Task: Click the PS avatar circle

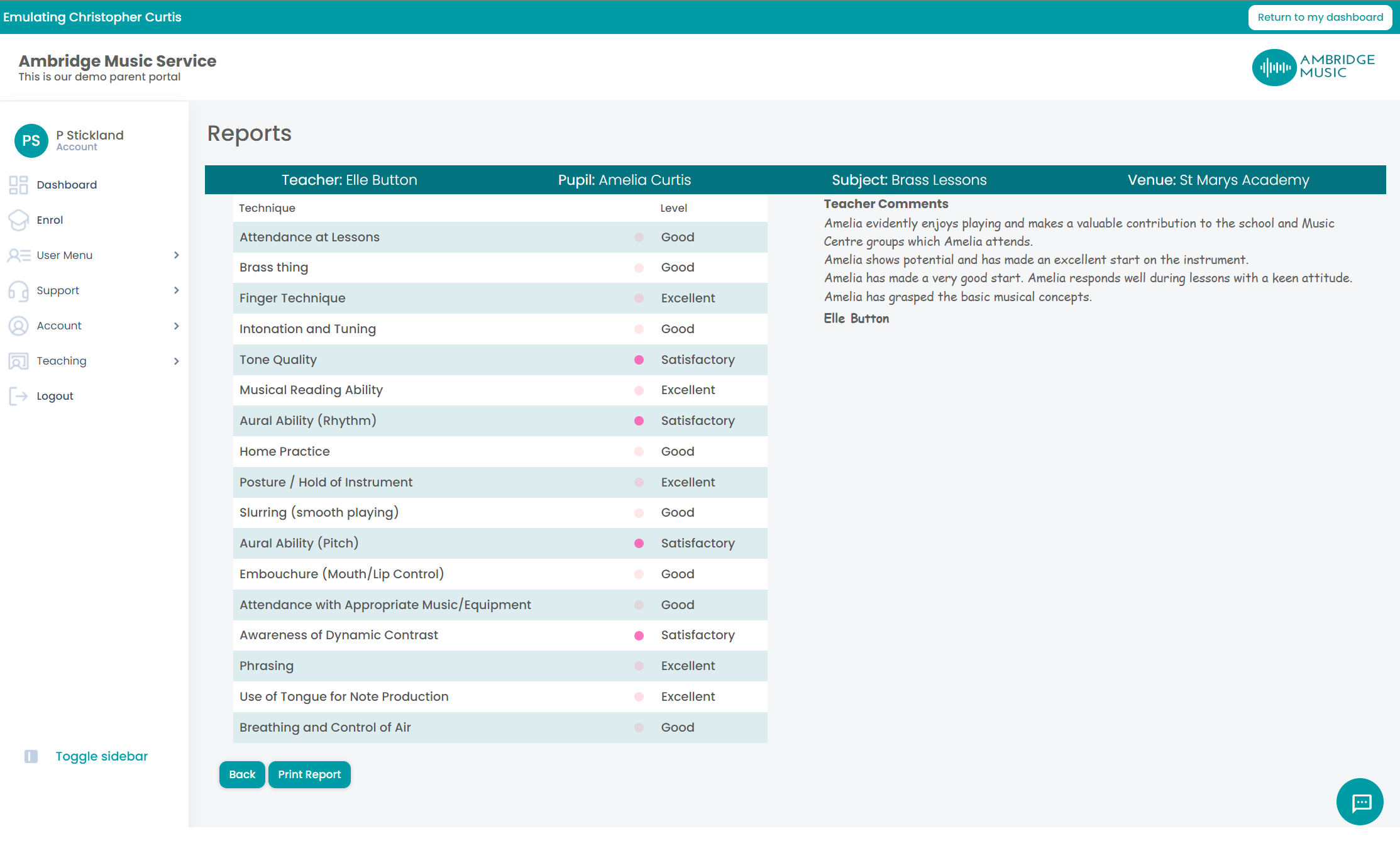Action: [31, 140]
